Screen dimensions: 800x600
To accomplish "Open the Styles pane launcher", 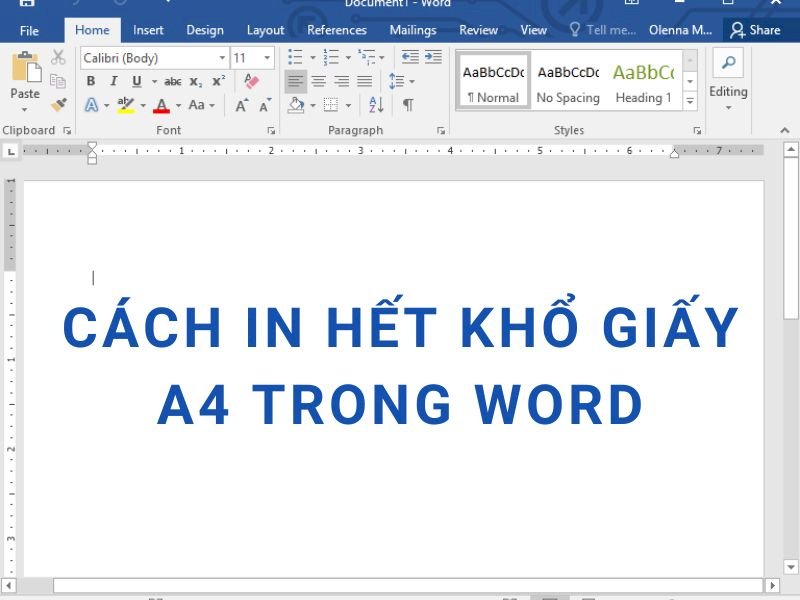I will click(696, 131).
